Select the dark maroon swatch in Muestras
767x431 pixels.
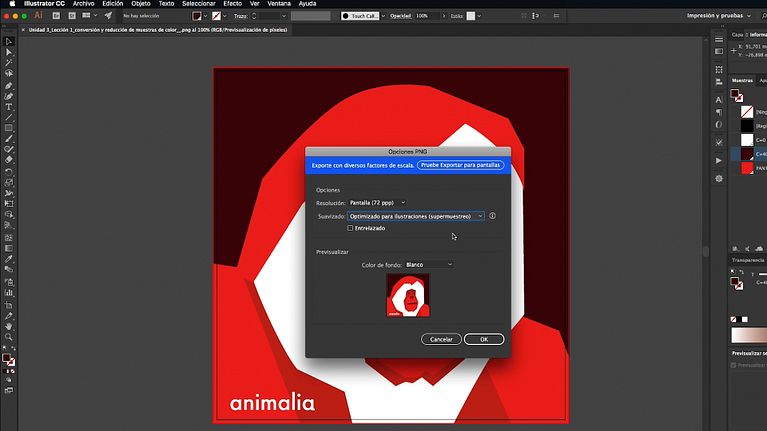pos(747,154)
